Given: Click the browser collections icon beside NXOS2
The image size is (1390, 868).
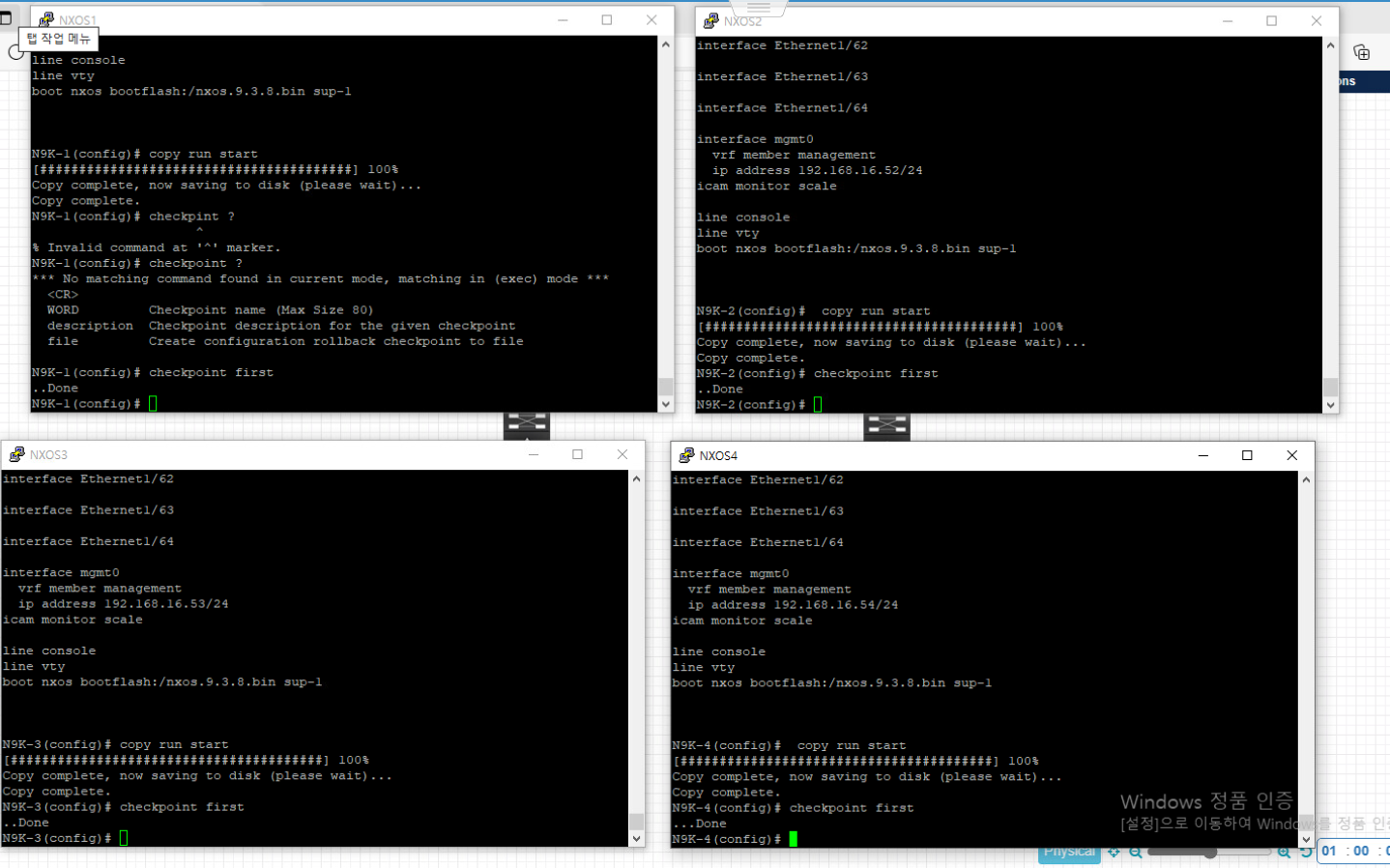Looking at the screenshot, I should (x=1361, y=52).
